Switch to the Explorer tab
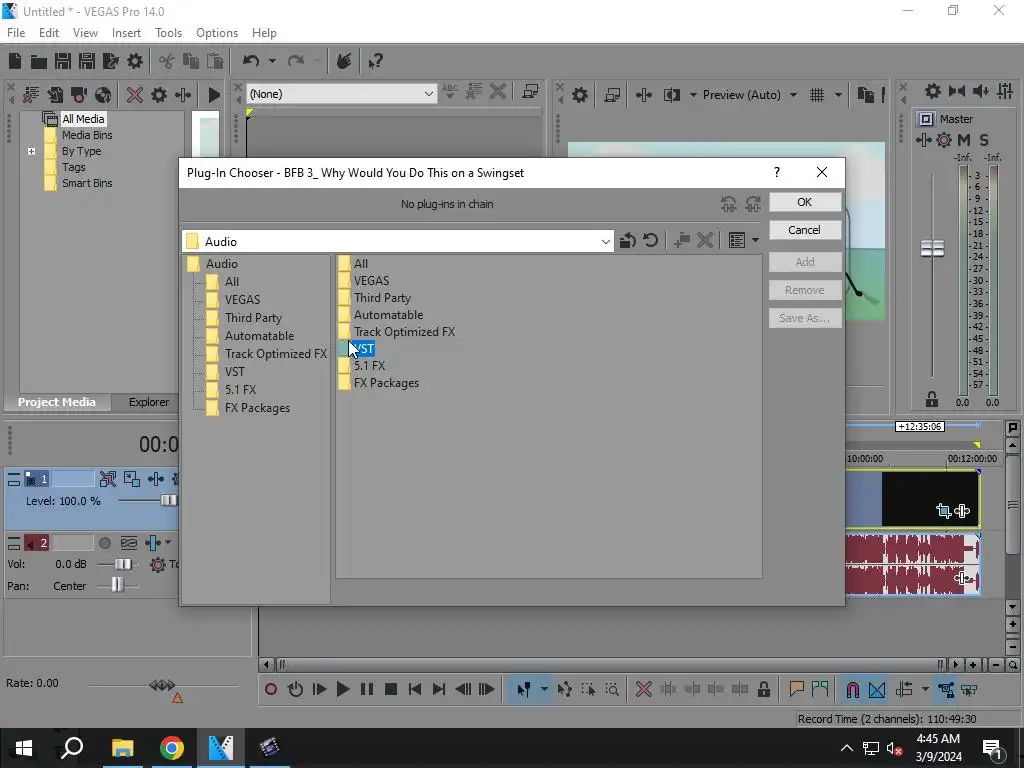The width and height of the screenshot is (1024, 768). coord(148,402)
